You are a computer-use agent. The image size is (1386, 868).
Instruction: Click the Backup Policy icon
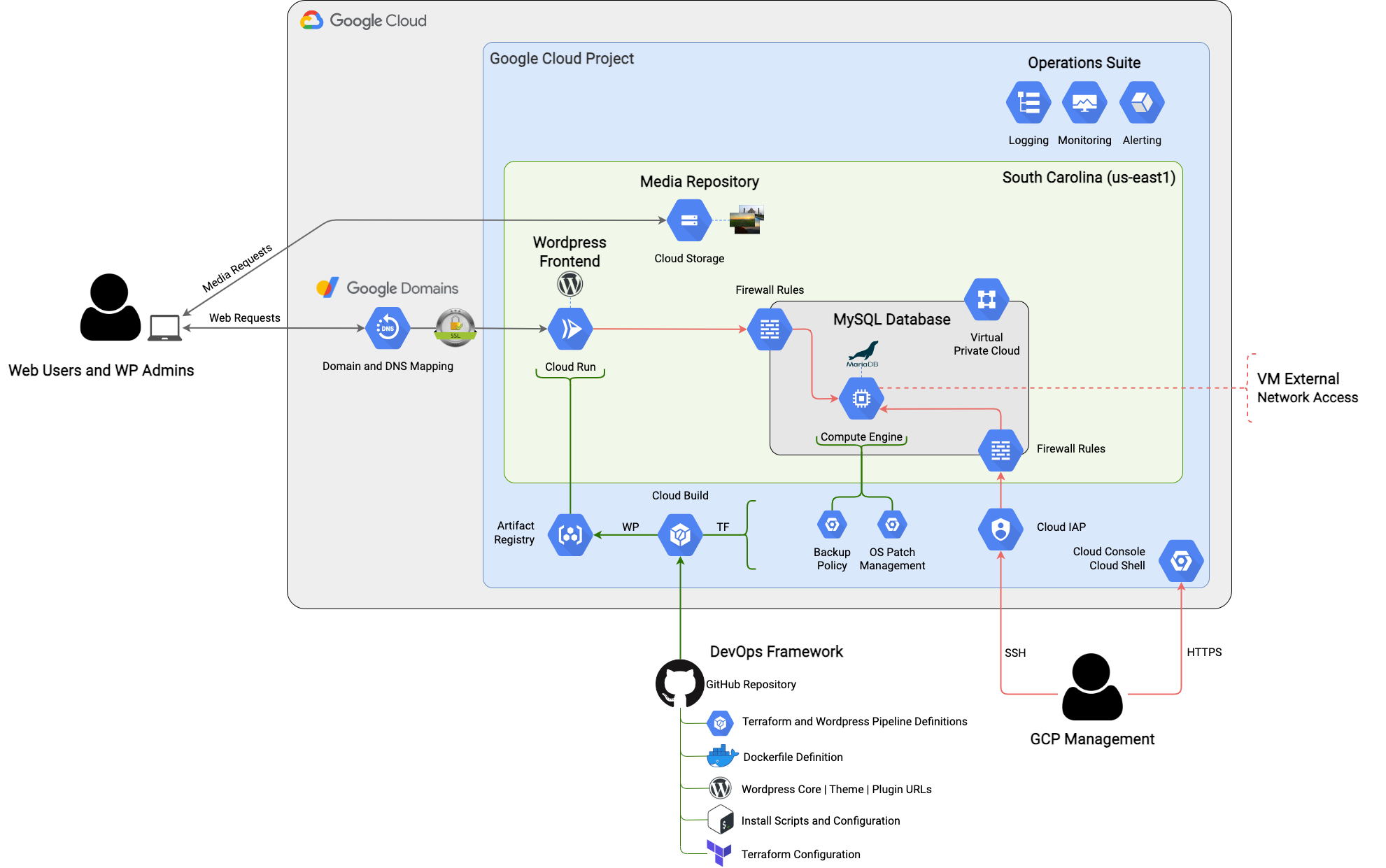832,525
